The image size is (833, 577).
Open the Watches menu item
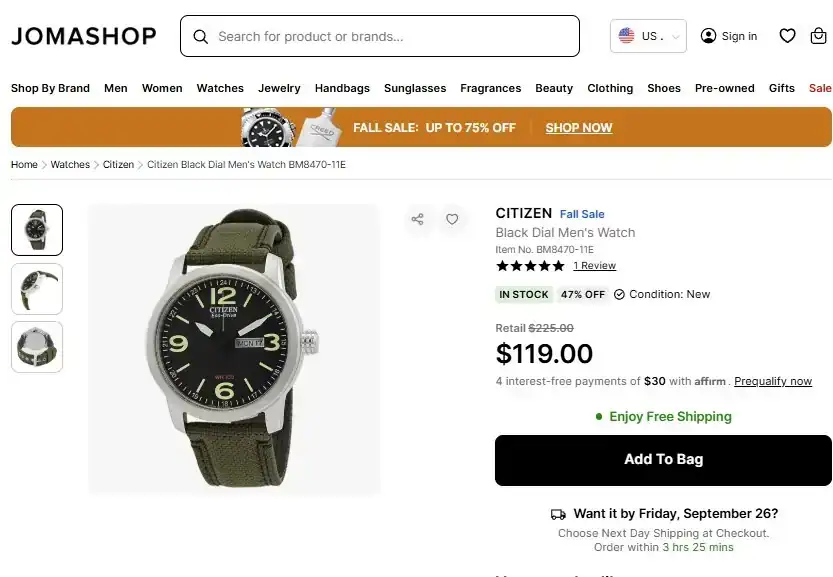[220, 88]
